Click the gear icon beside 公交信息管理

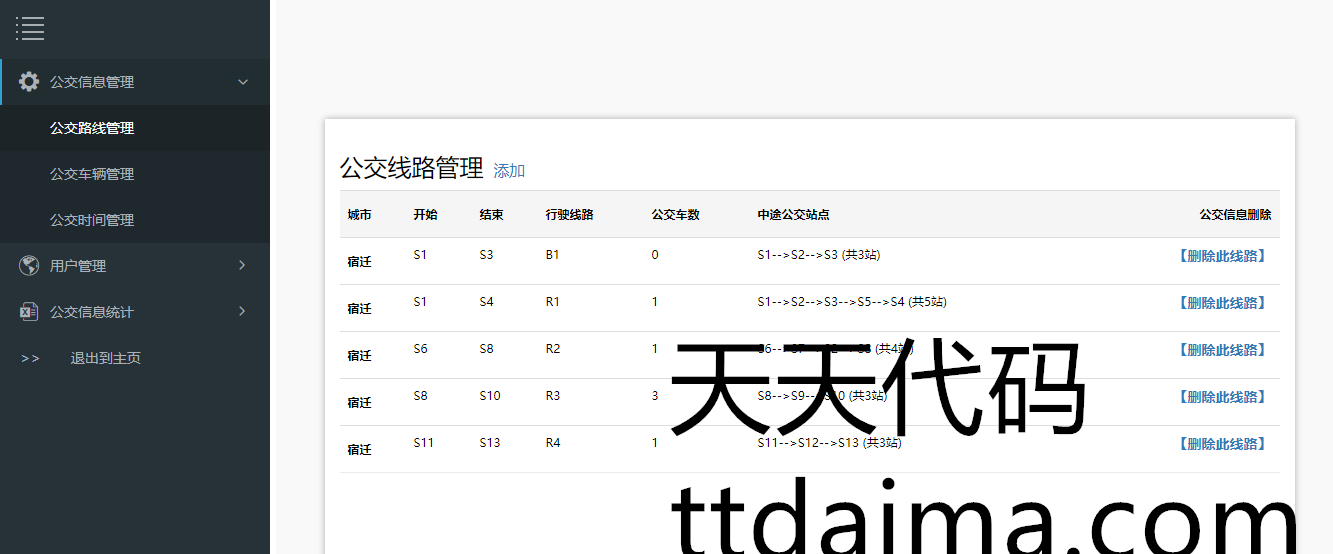[29, 82]
